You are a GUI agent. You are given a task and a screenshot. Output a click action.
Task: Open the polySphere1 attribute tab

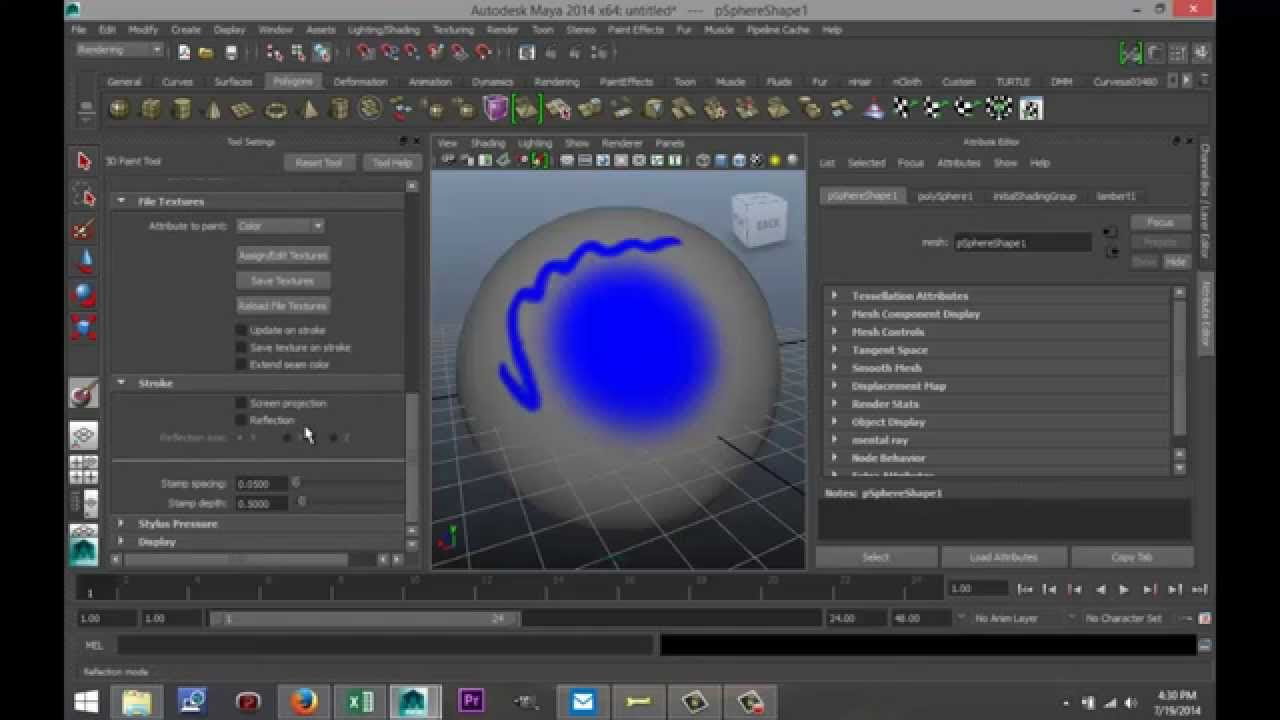(945, 196)
